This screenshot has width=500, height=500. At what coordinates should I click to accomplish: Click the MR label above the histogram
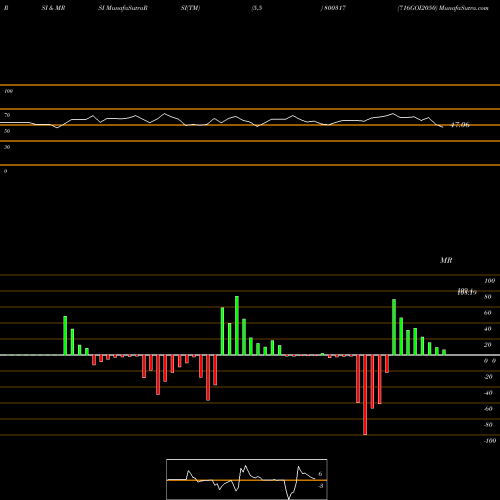(x=446, y=260)
